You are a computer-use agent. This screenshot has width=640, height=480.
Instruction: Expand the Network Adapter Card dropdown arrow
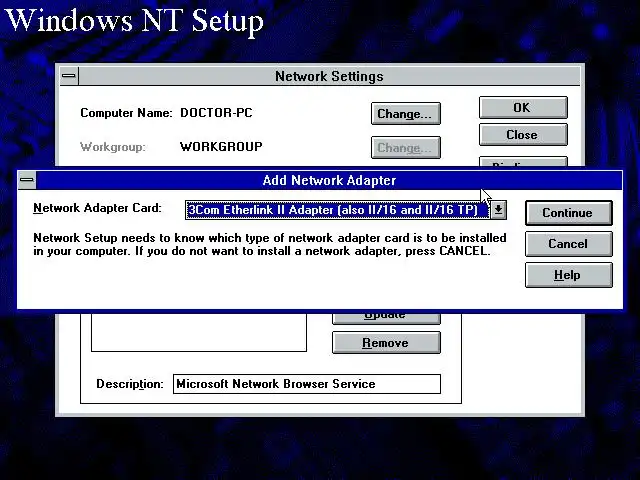coord(498,210)
